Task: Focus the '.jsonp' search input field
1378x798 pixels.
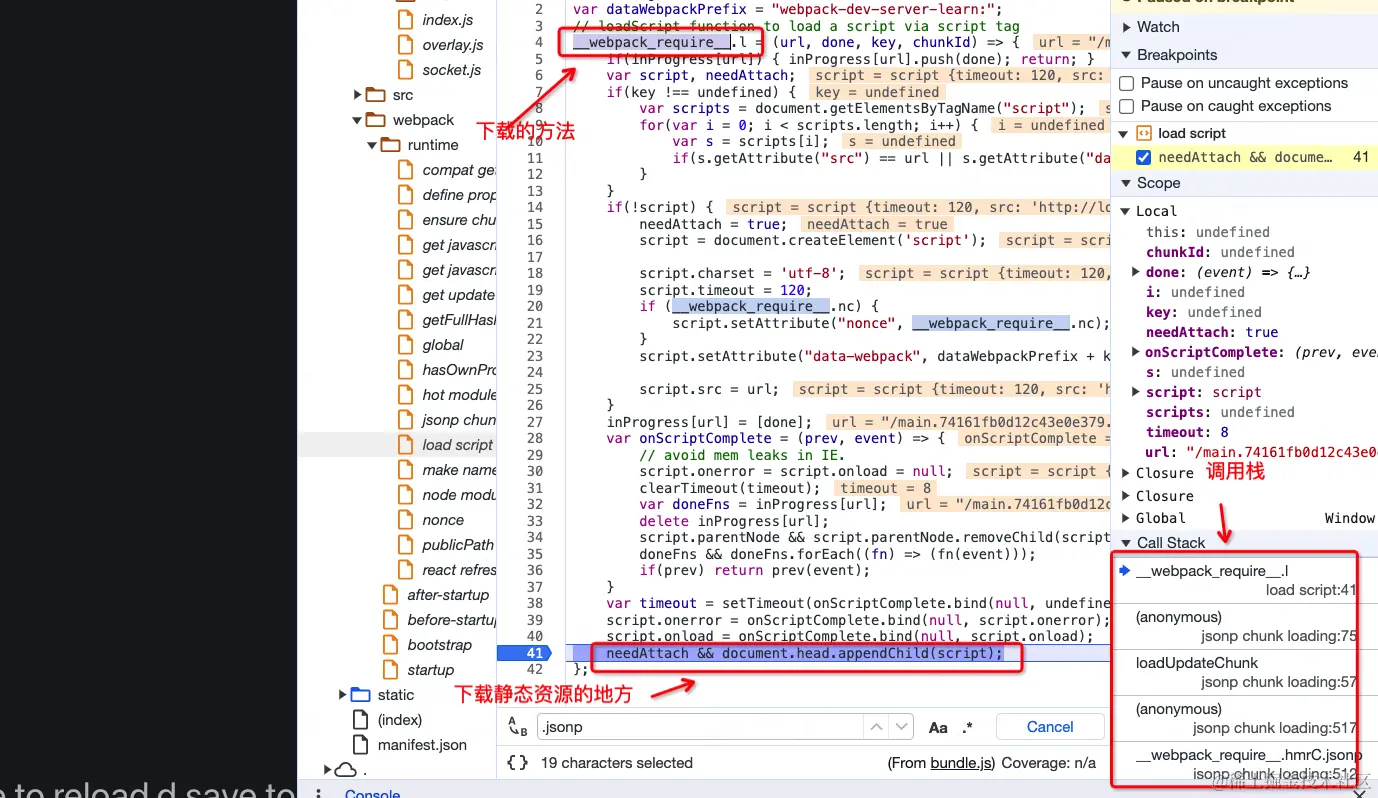Action: coord(700,727)
